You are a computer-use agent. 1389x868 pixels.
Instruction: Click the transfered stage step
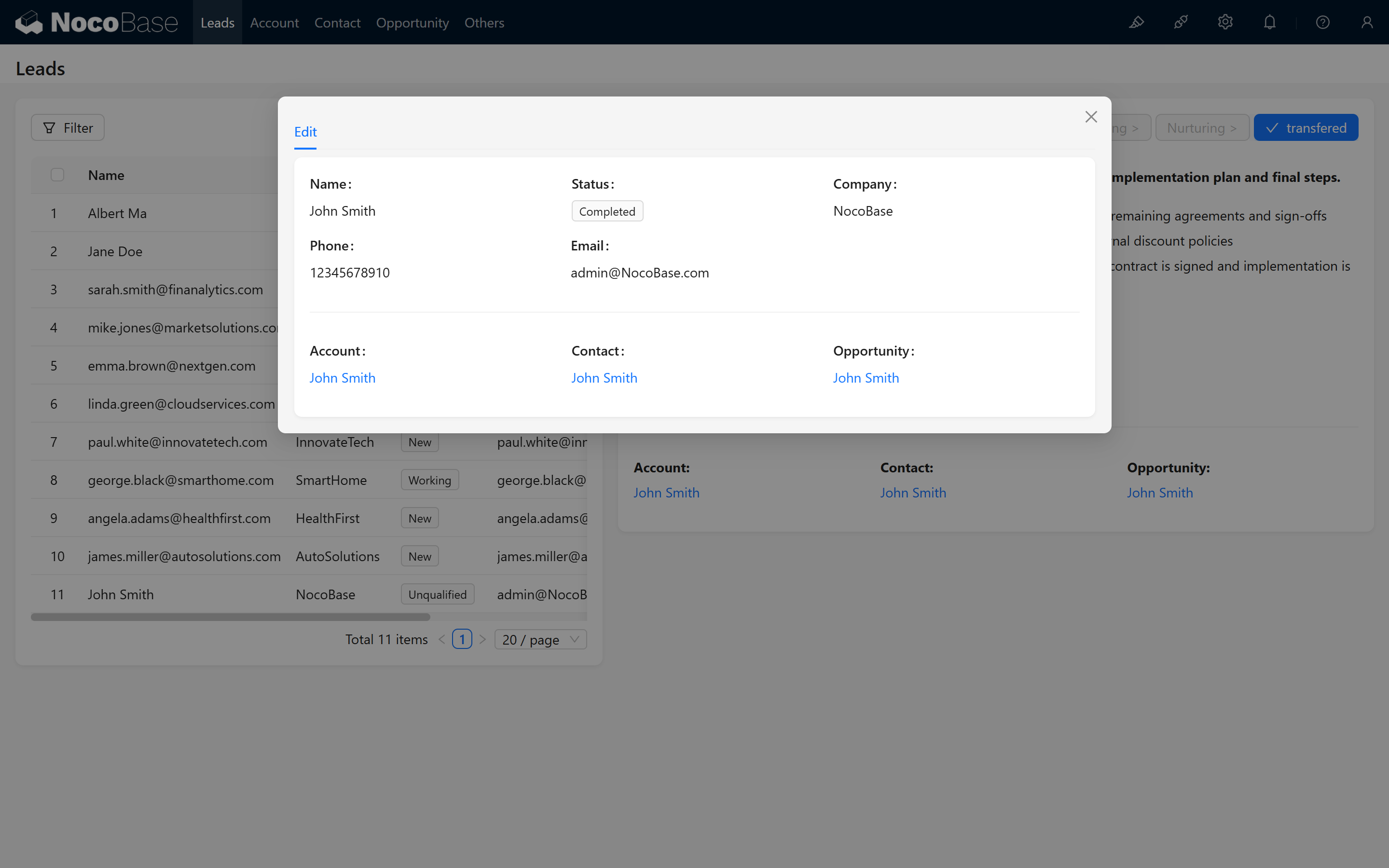[1306, 127]
